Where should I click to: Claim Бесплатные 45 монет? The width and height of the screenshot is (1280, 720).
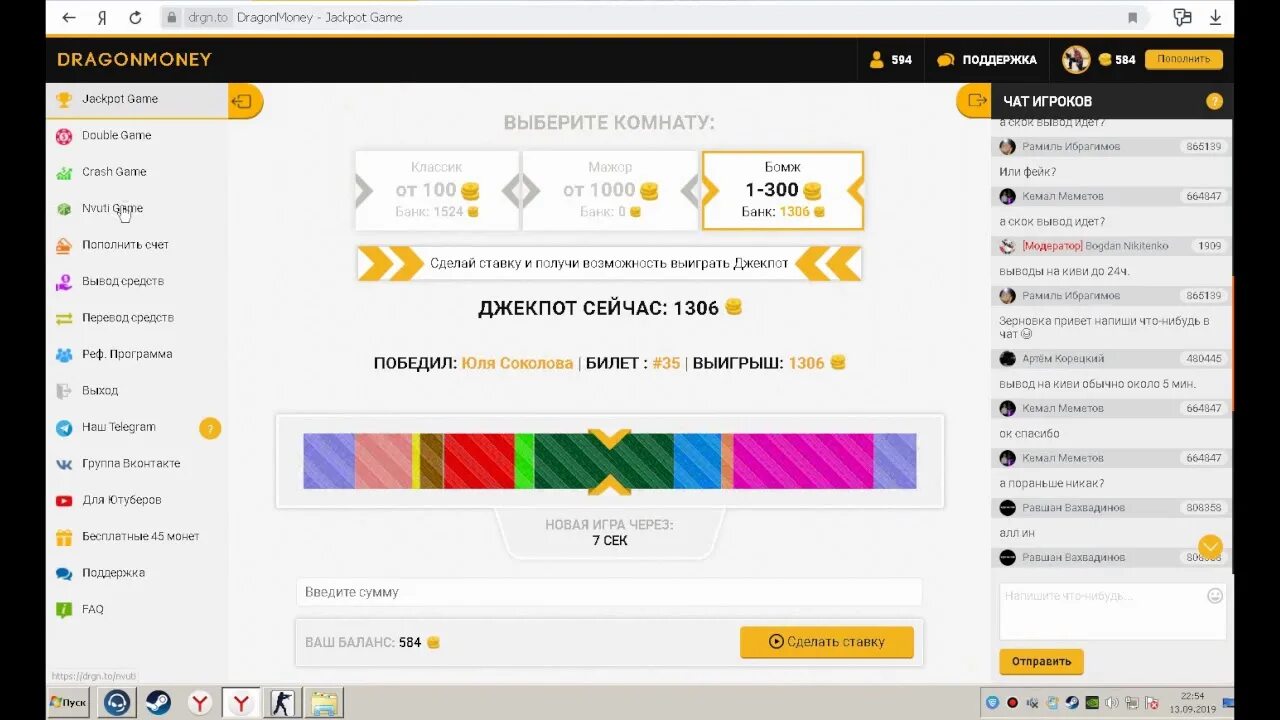coord(140,536)
